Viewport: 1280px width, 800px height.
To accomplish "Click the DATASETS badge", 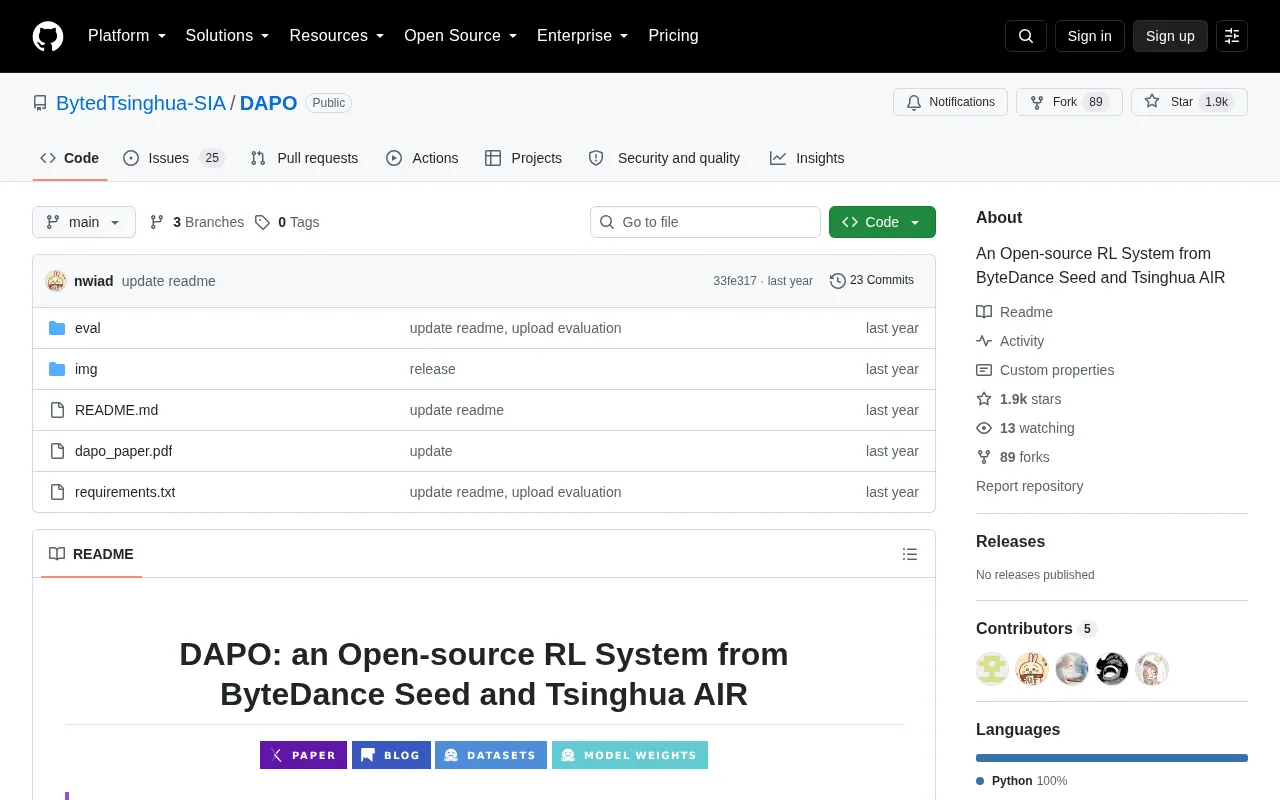I will tap(491, 755).
